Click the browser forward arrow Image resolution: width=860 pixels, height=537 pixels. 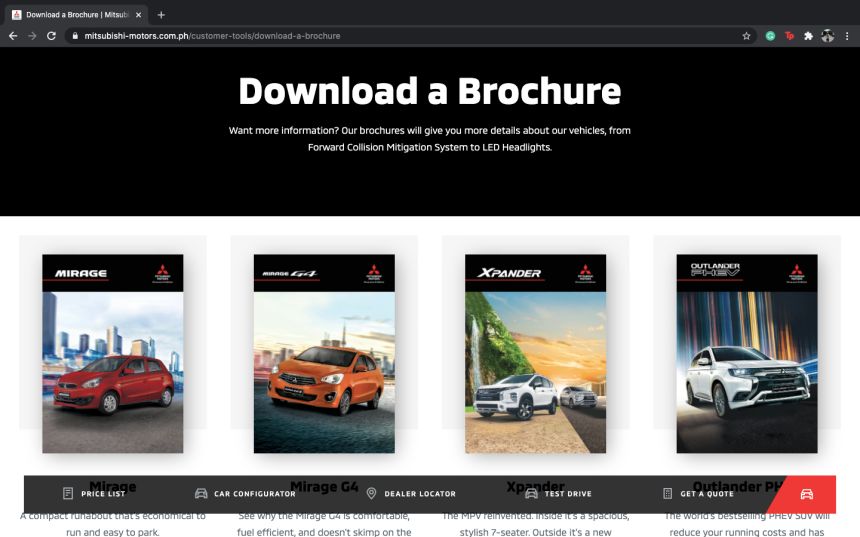(32, 36)
